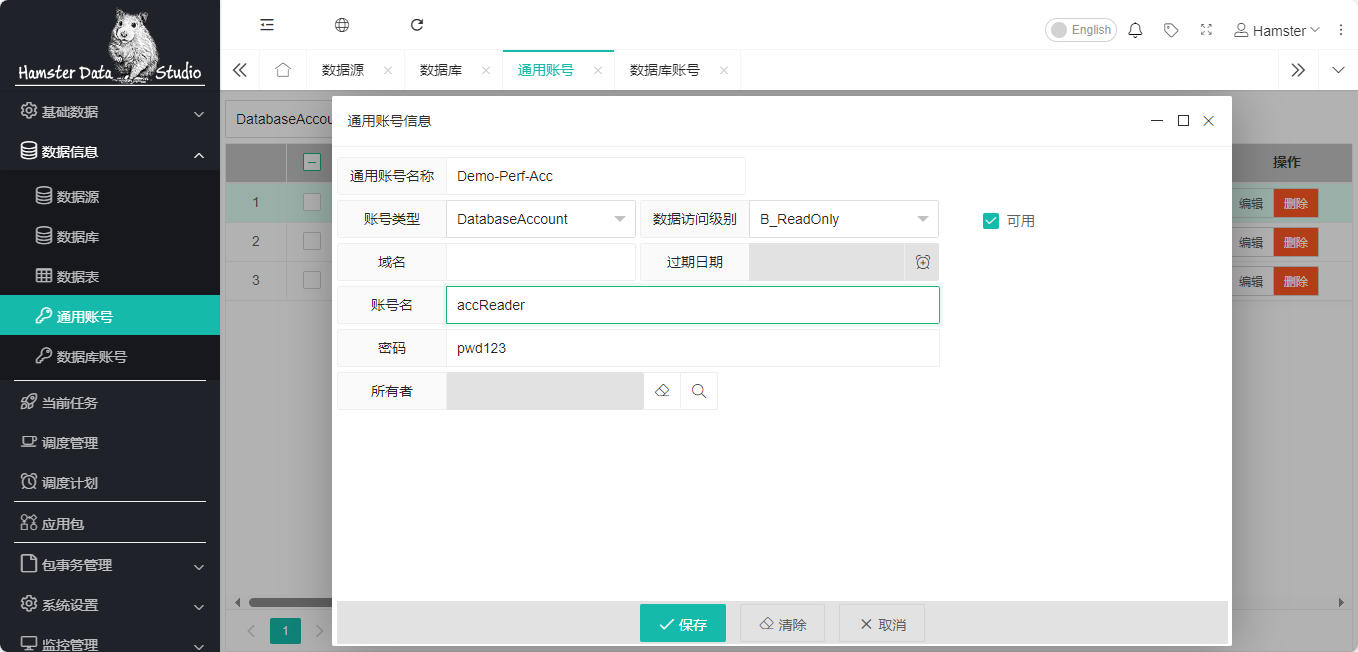Close the 通用账号 tab
Image resolution: width=1358 pixels, height=652 pixels.
pyautogui.click(x=598, y=71)
